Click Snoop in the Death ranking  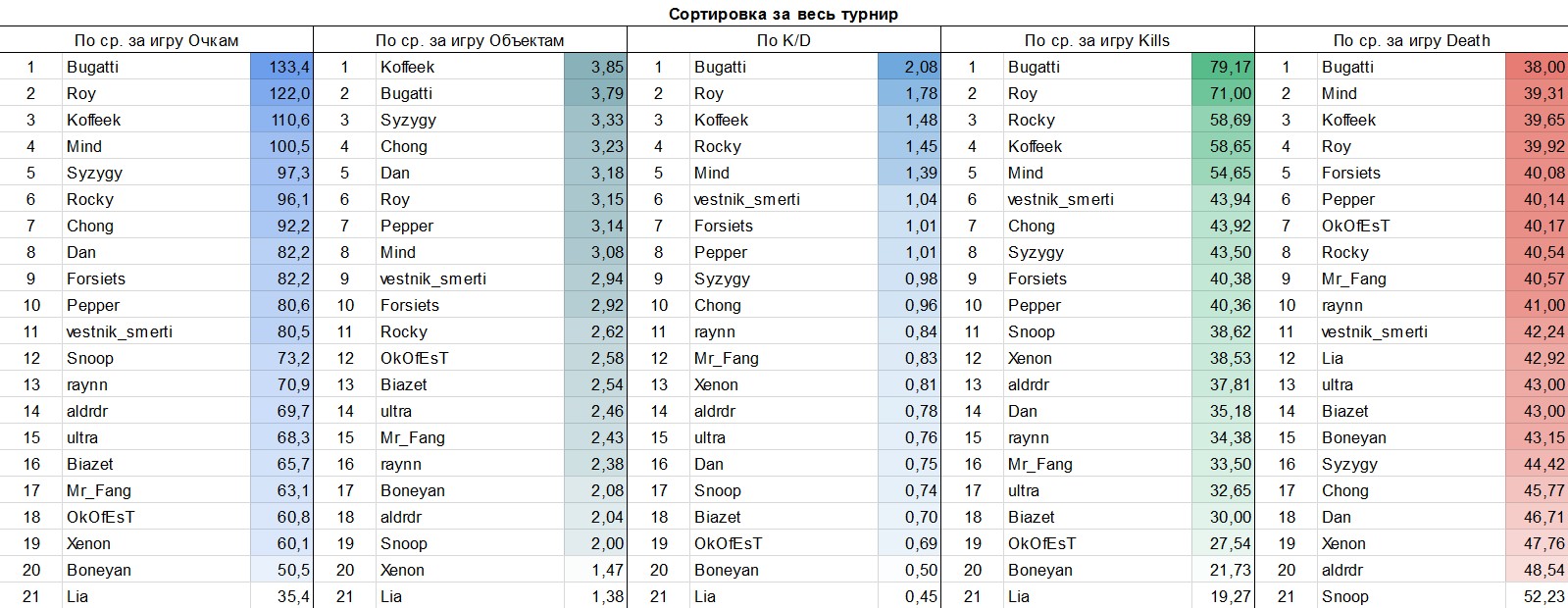point(1345,596)
